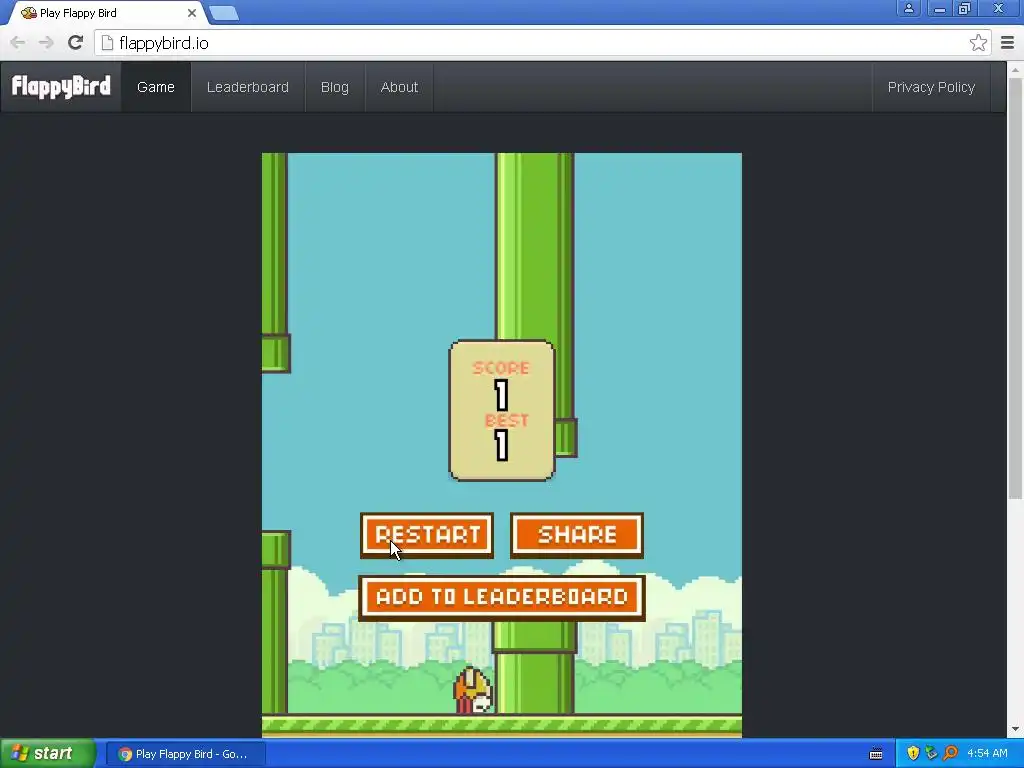Open the Leaderboard nav item

(x=248, y=87)
